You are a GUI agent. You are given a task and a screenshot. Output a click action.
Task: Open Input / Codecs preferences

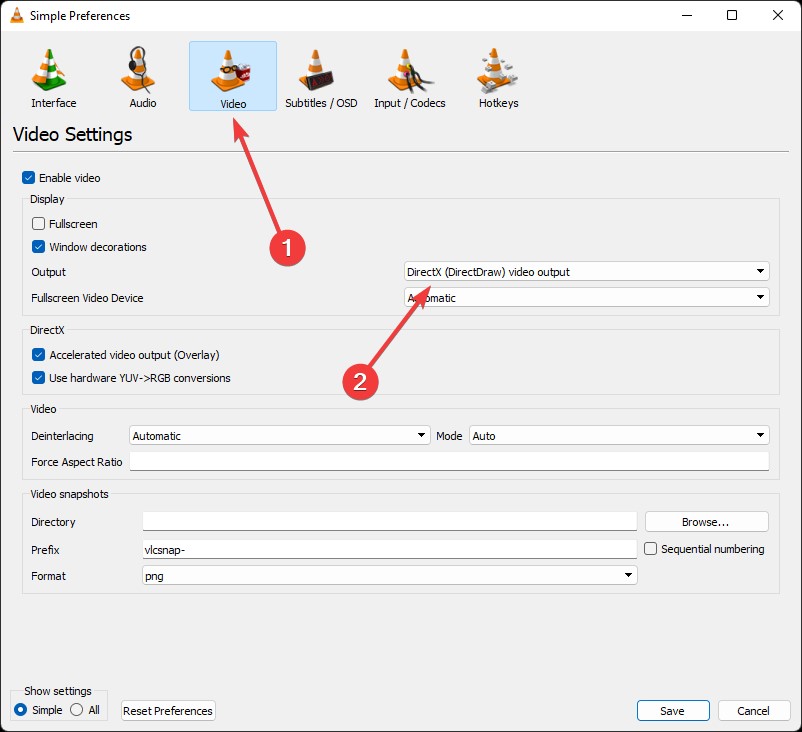(410, 77)
